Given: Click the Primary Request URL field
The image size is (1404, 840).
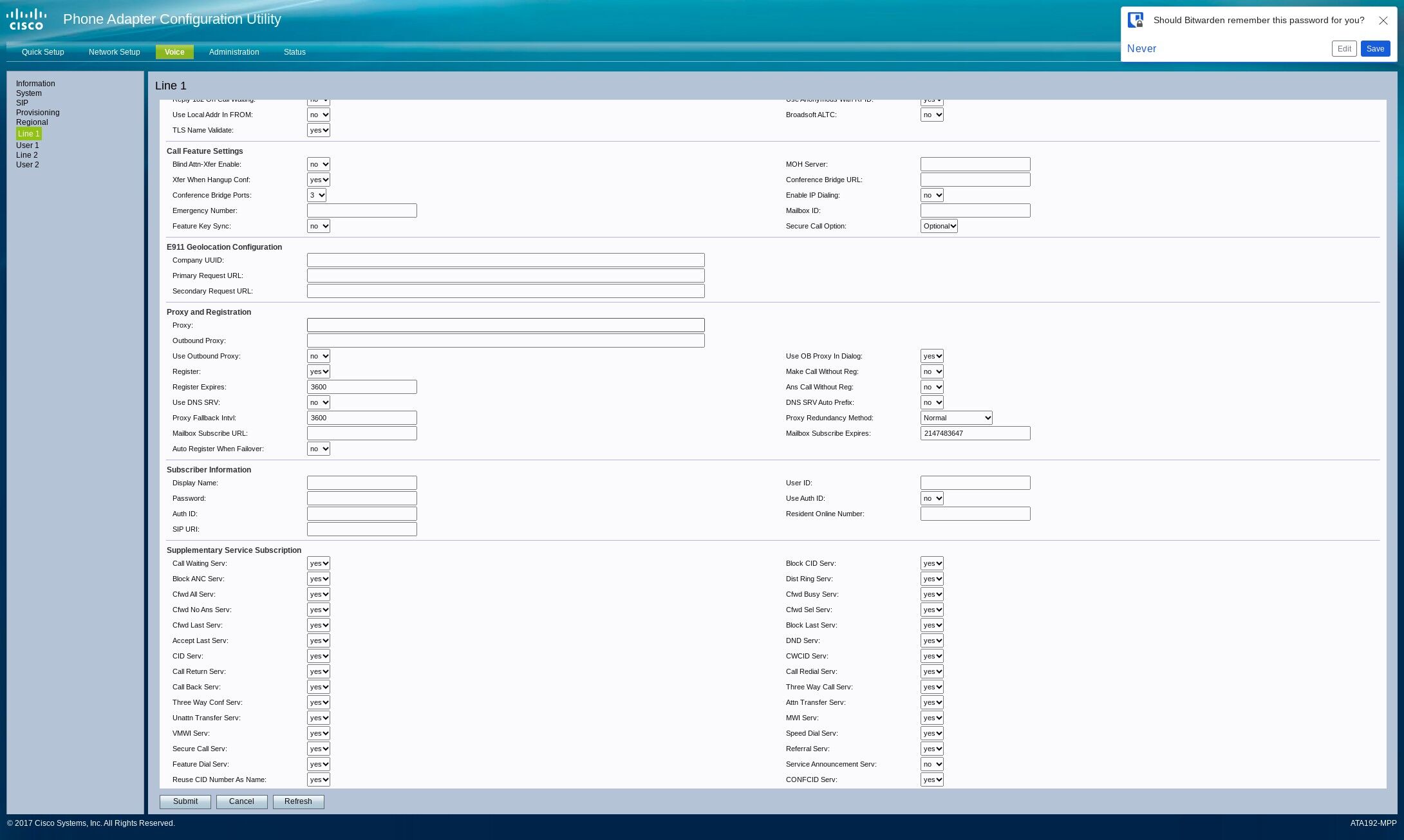Looking at the screenshot, I should [x=506, y=276].
